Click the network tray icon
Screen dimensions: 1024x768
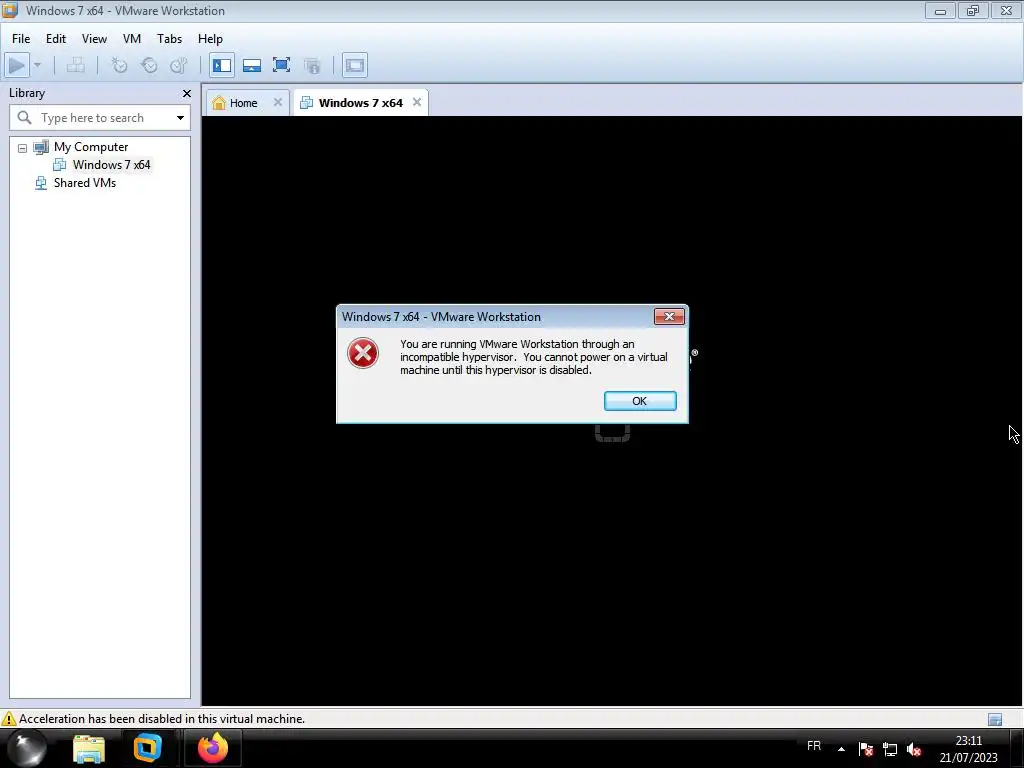[890, 749]
